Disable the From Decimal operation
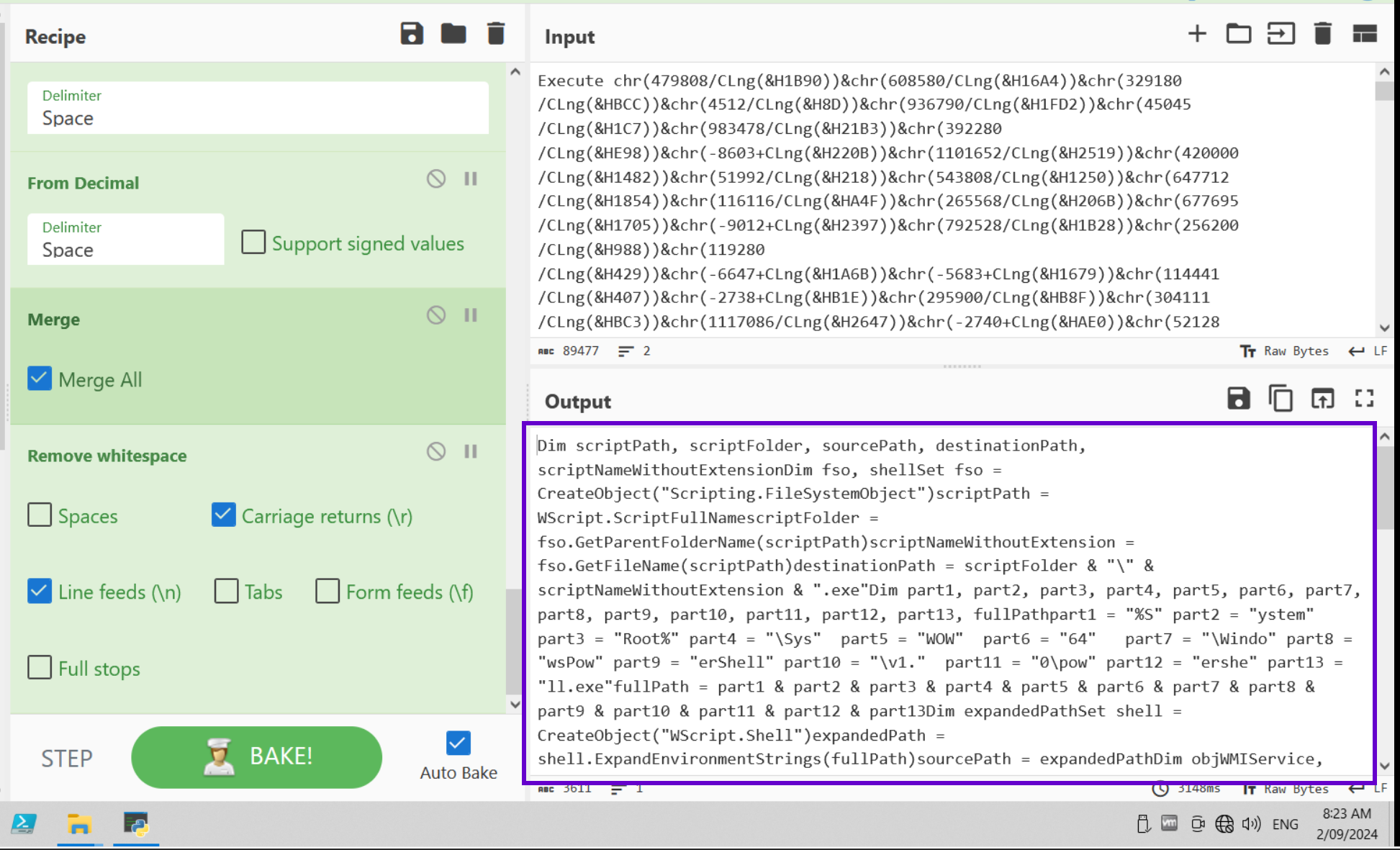 tap(436, 178)
